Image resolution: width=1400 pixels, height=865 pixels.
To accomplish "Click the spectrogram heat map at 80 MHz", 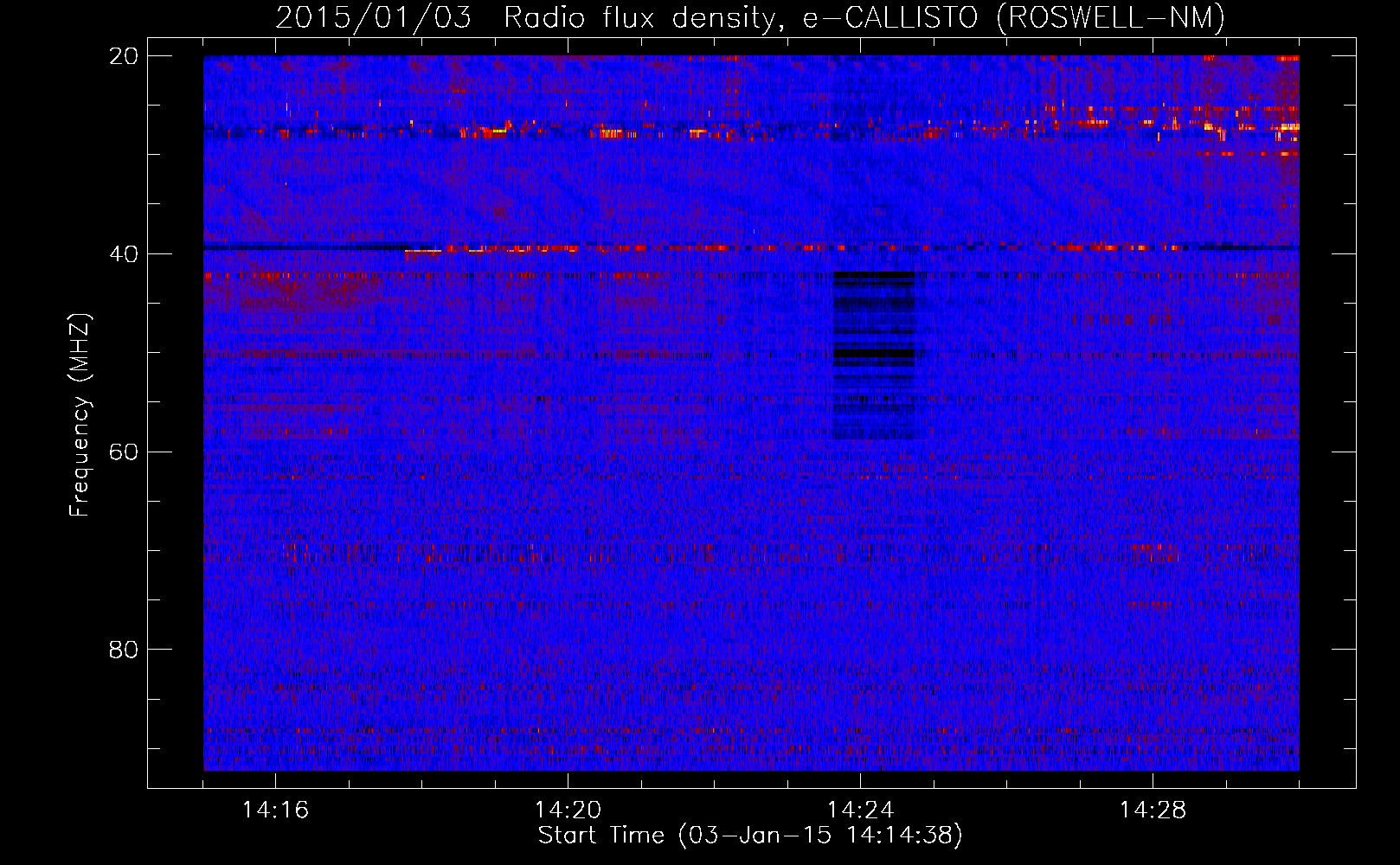I will (x=751, y=649).
